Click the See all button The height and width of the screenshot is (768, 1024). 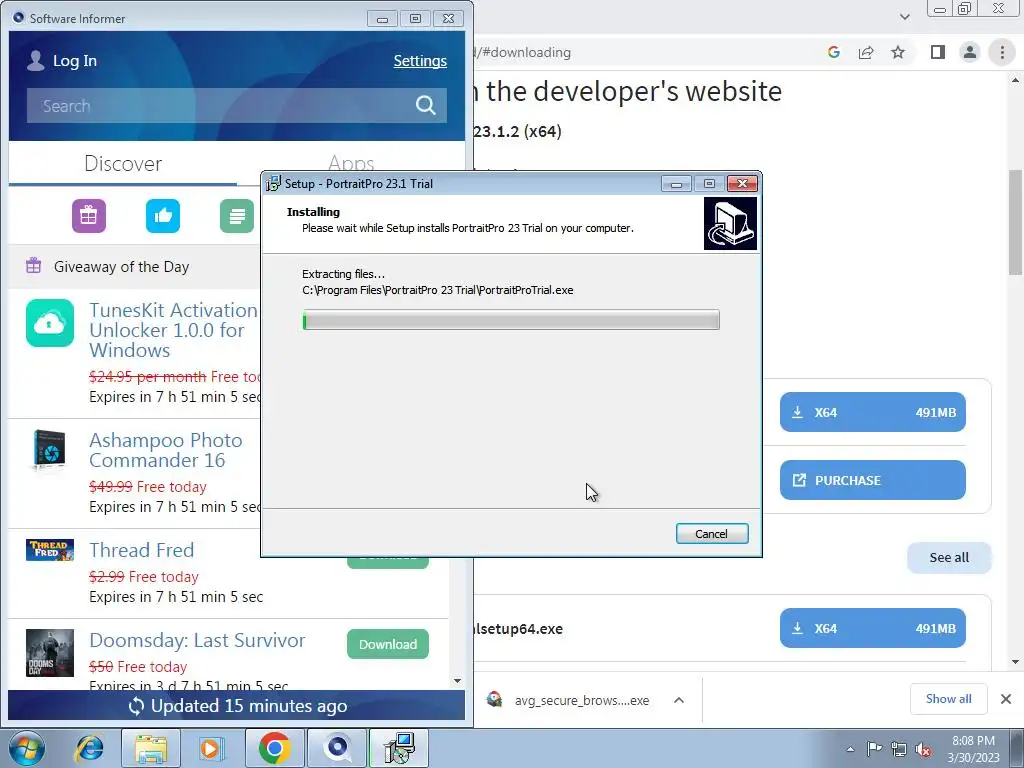point(948,558)
